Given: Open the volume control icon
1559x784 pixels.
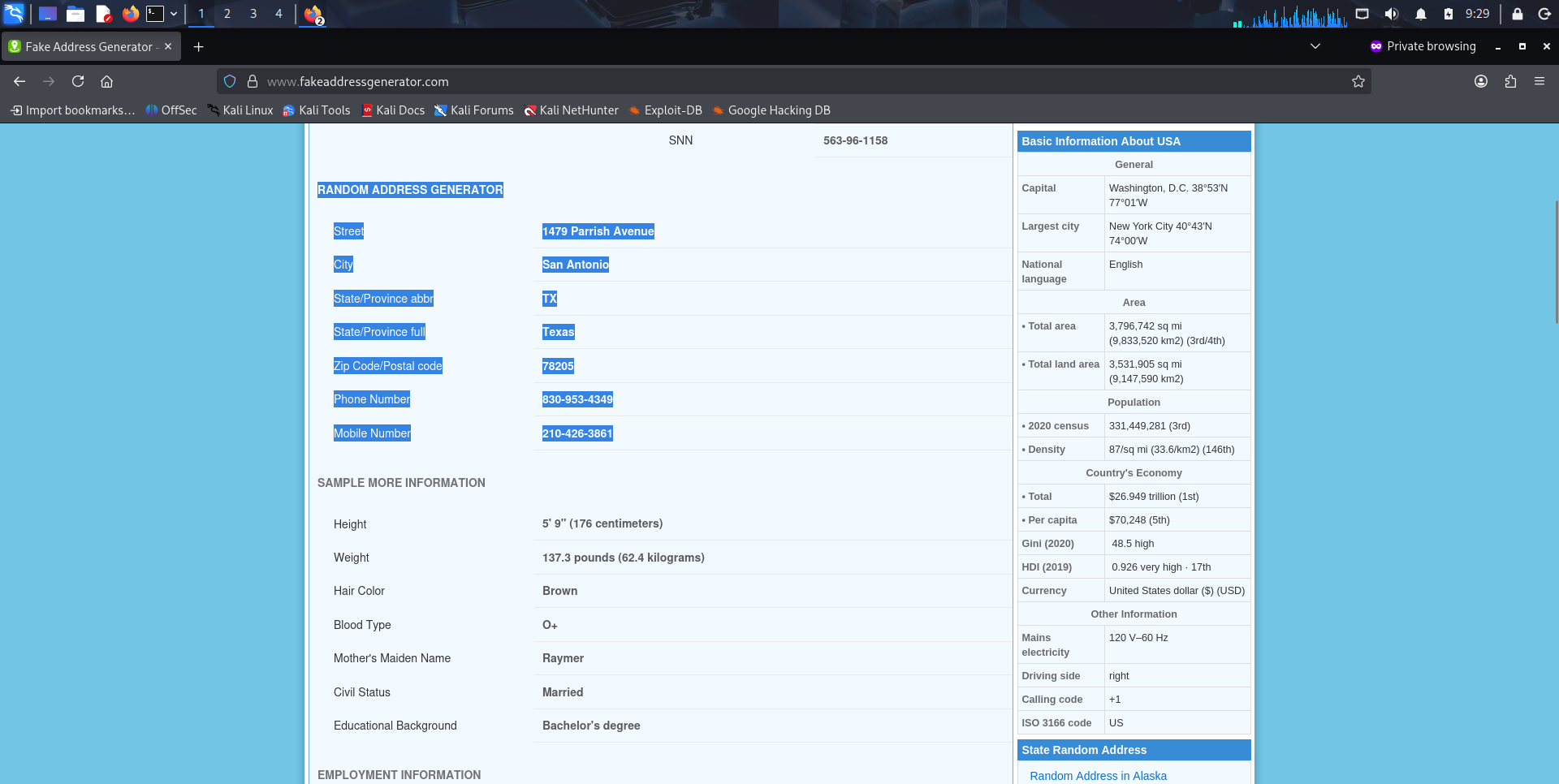Looking at the screenshot, I should pyautogui.click(x=1392, y=14).
